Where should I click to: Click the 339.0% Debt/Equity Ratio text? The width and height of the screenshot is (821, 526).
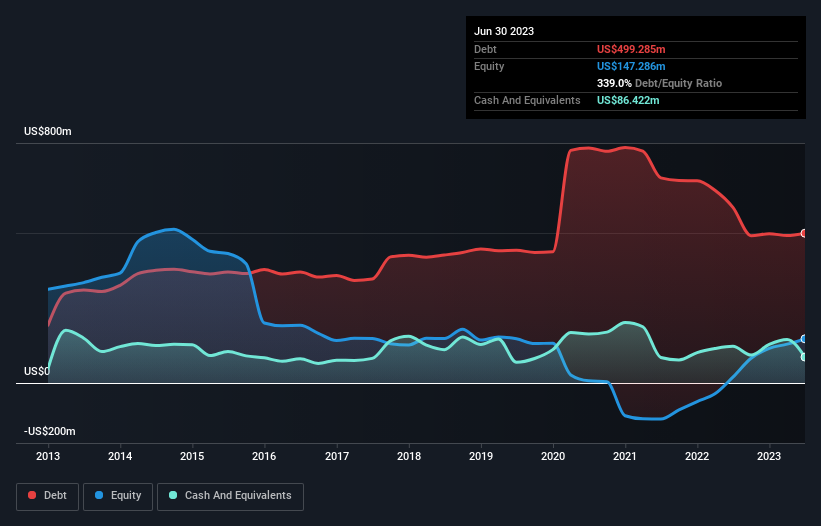coord(659,83)
